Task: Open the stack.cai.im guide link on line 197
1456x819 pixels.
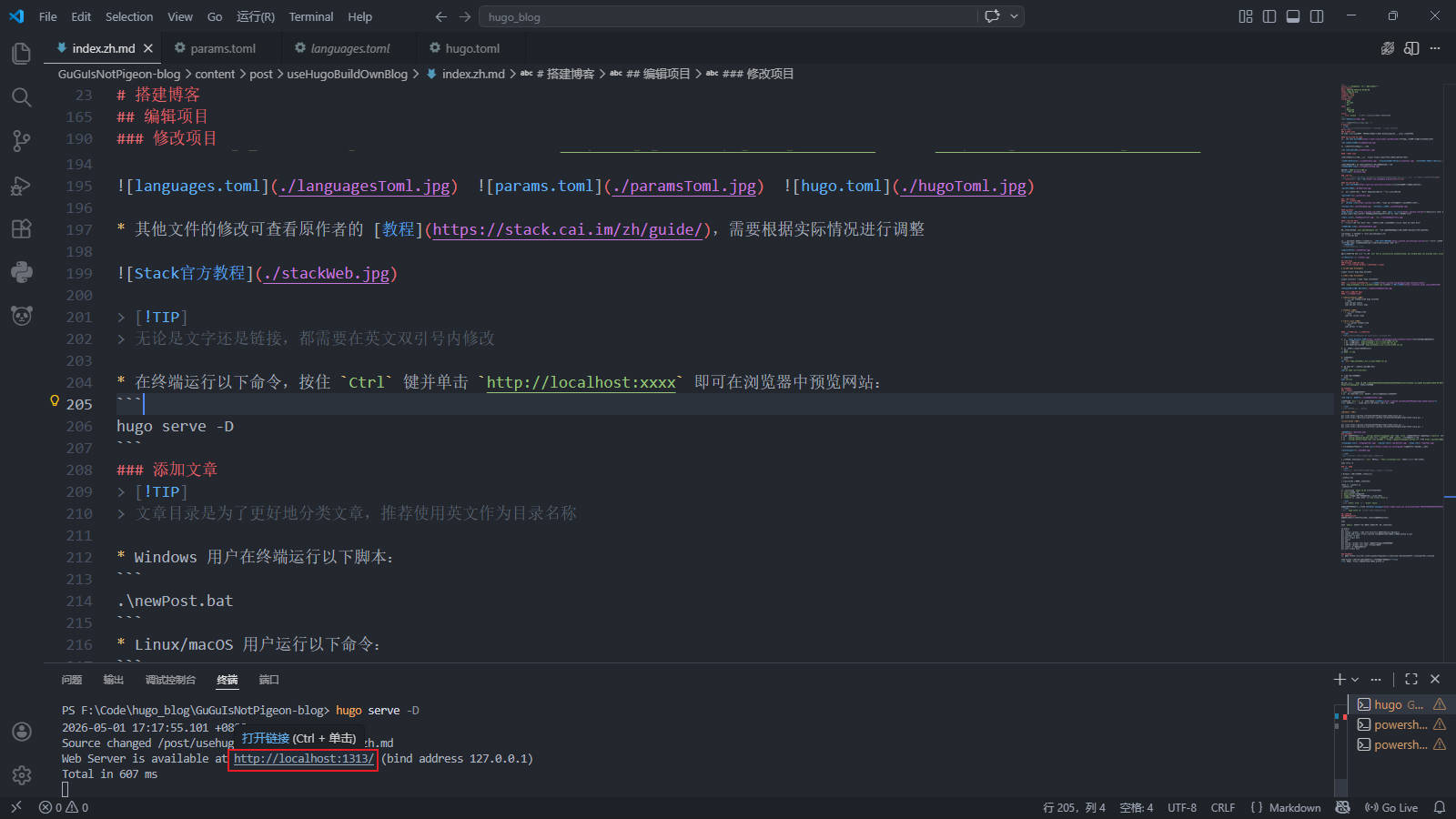Action: tap(568, 229)
